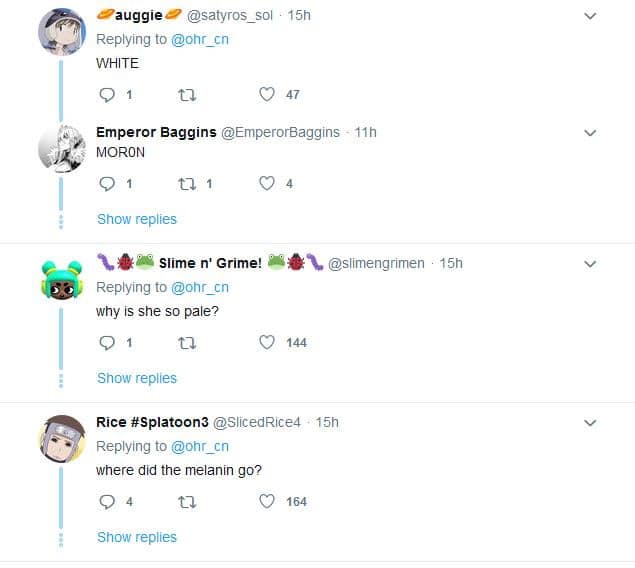This screenshot has height=568, width=635.
Task: Open more options chevron on auggie's tweet
Action: pos(590,16)
